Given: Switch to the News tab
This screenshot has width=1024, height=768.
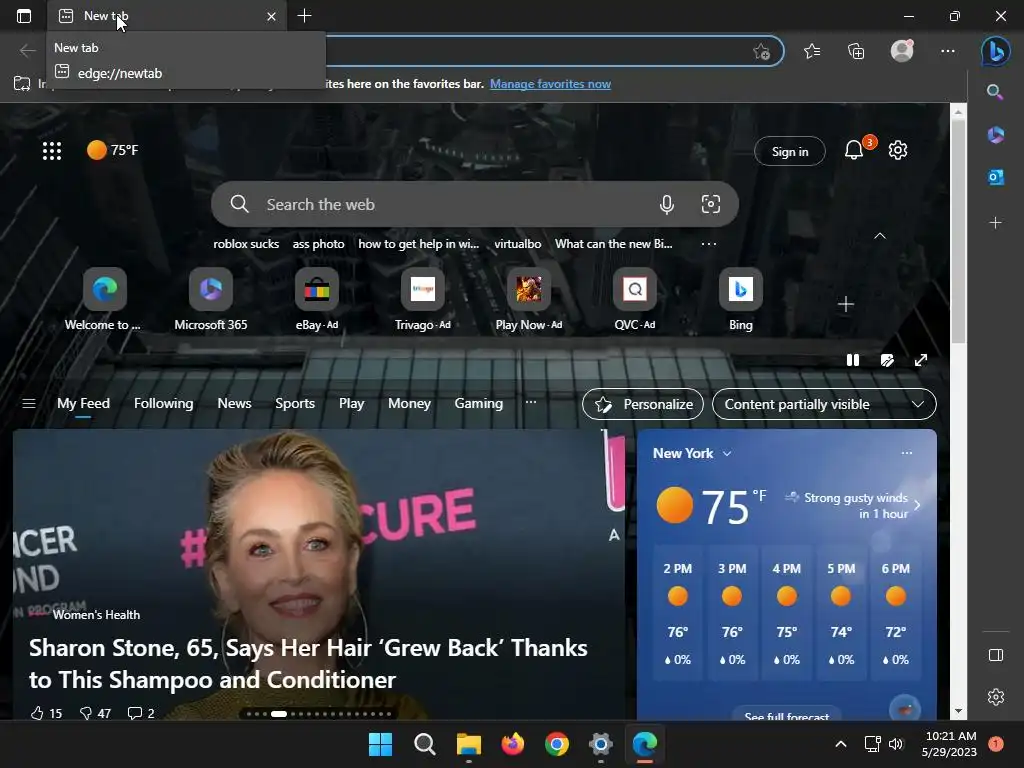Looking at the screenshot, I should pyautogui.click(x=234, y=404).
